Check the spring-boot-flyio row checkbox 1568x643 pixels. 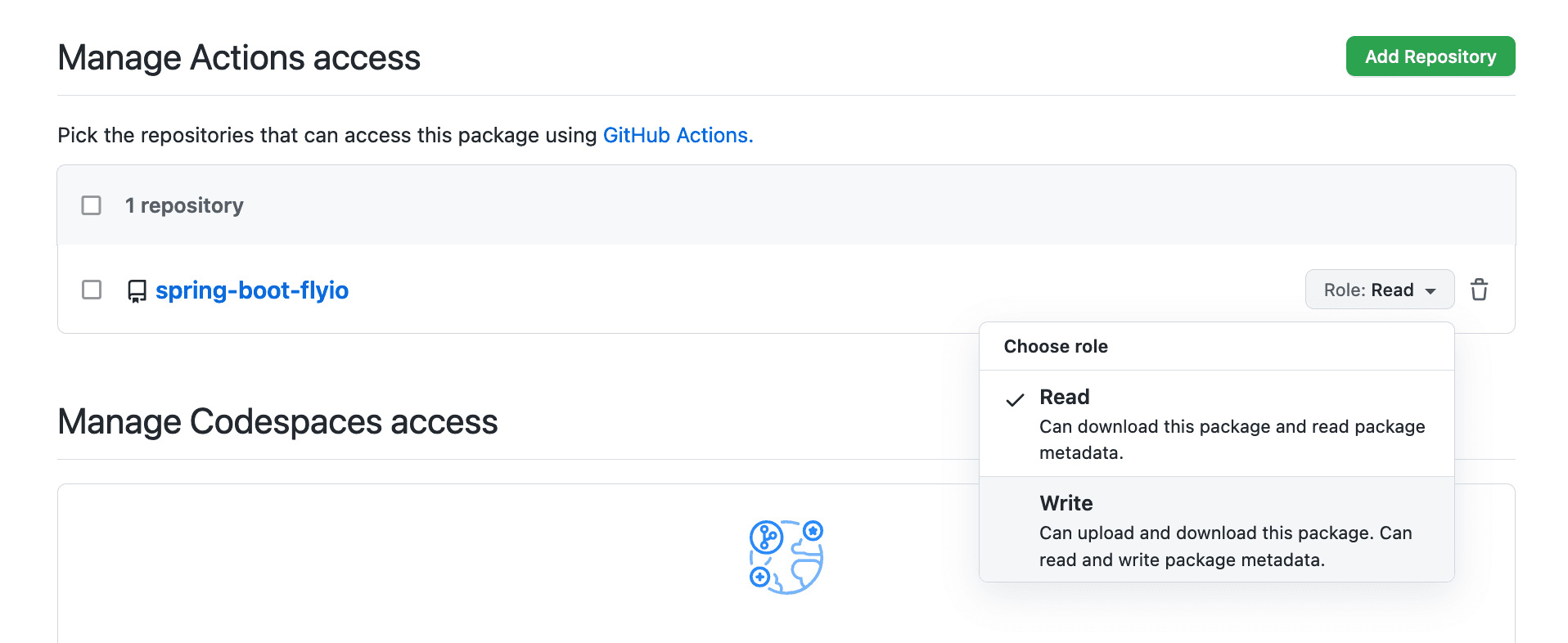pos(92,290)
